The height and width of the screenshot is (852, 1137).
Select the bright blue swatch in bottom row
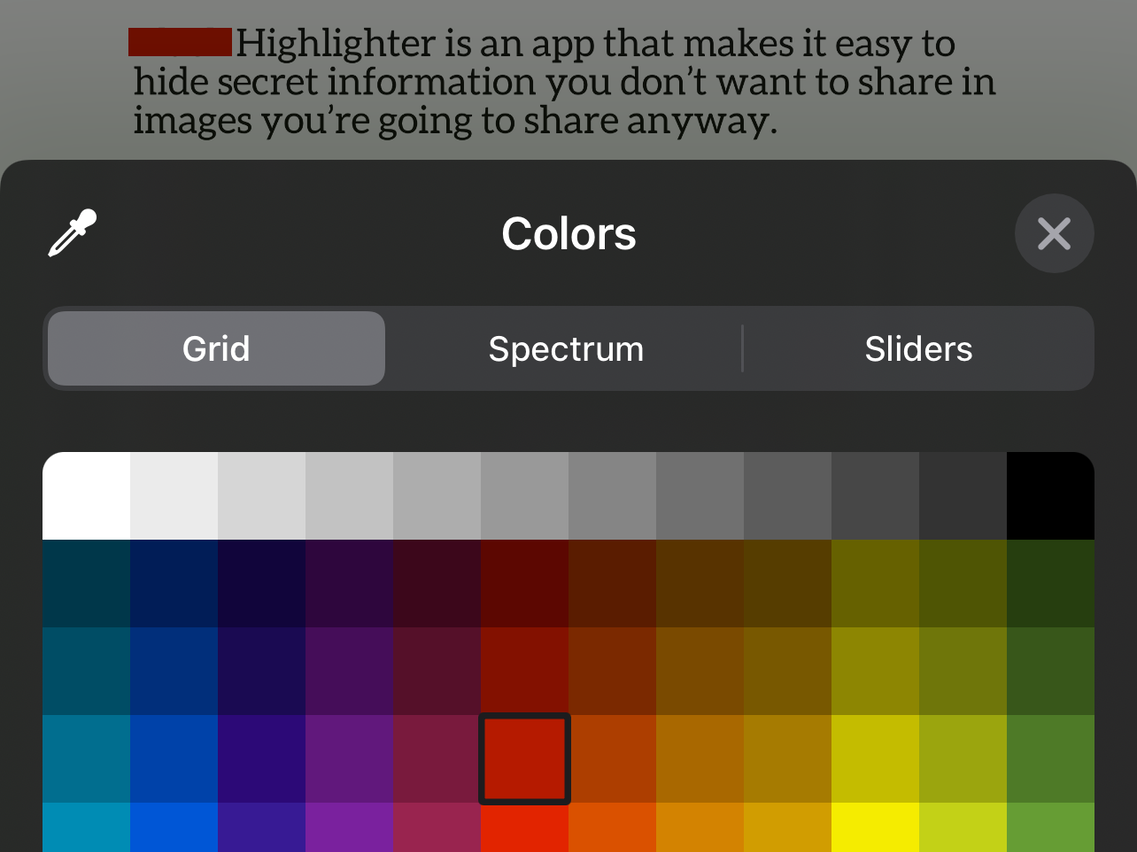click(x=174, y=828)
